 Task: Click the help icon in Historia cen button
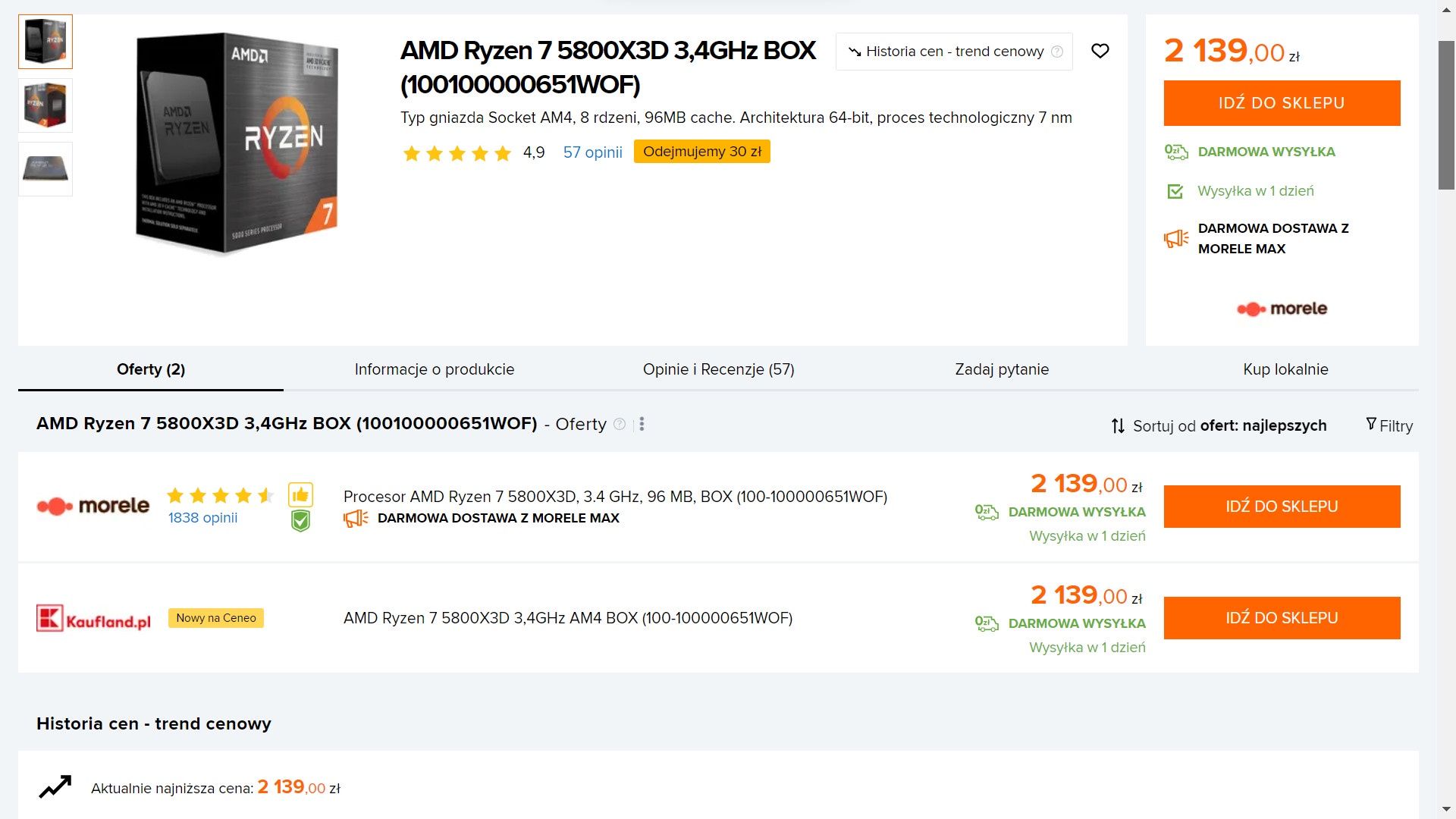point(1057,52)
